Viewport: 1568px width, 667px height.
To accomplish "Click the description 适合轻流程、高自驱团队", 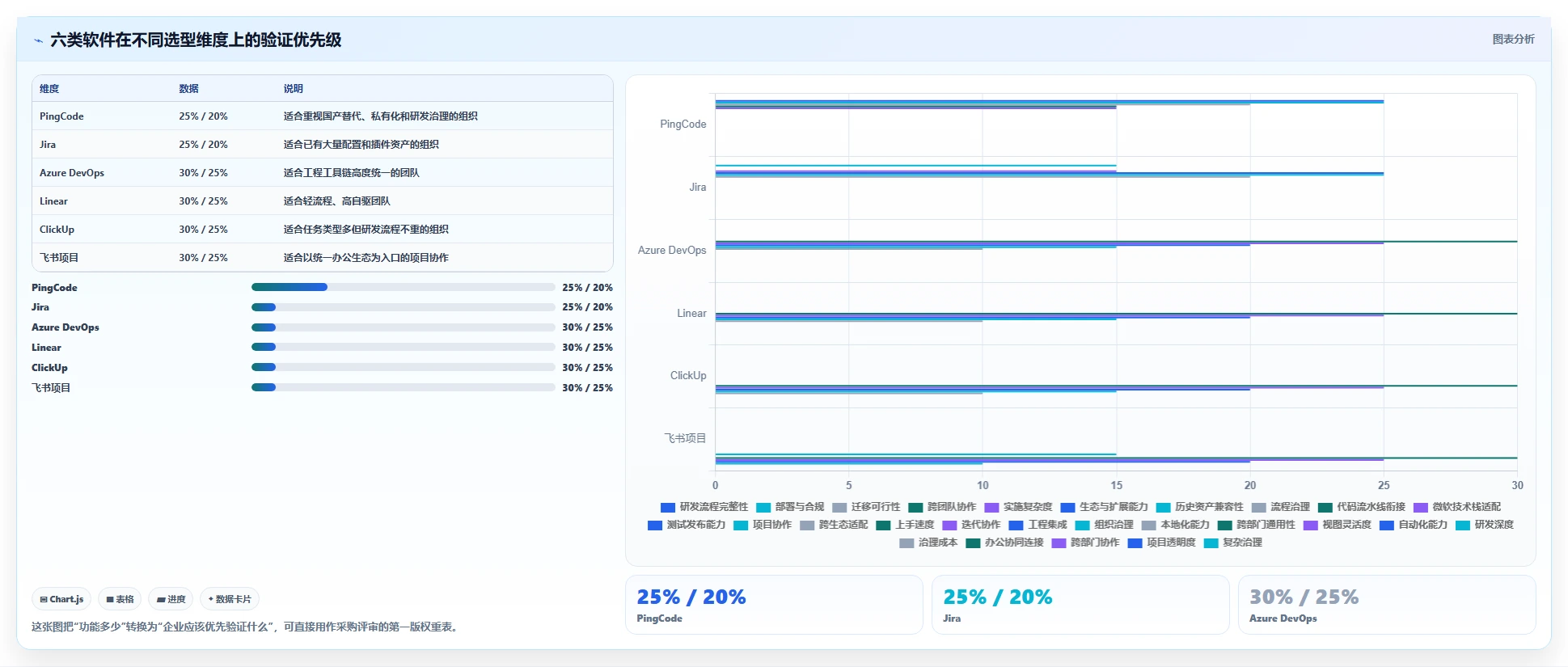I will [336, 201].
